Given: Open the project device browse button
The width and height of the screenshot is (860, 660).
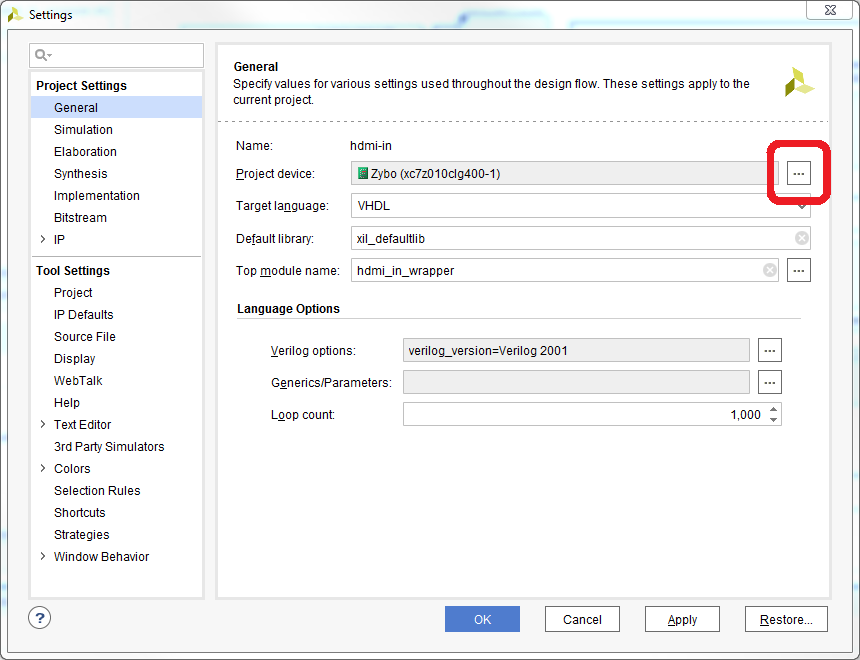Looking at the screenshot, I should click(798, 173).
